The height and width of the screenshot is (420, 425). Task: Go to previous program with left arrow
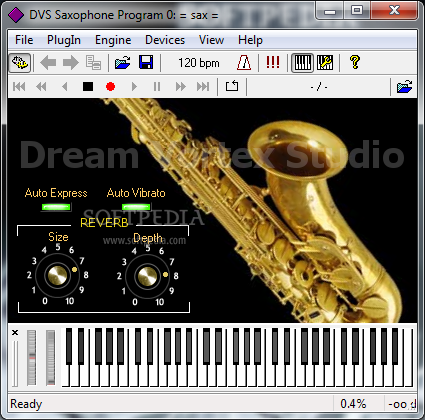pyautogui.click(x=48, y=63)
